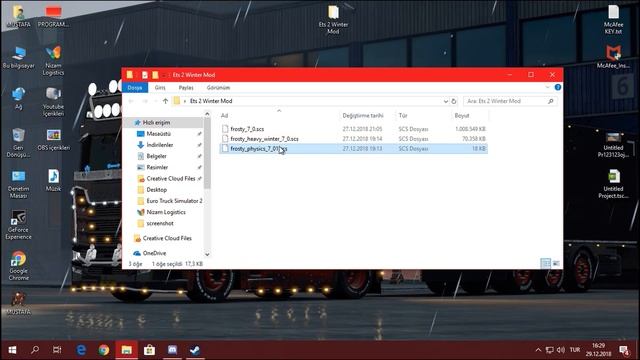The width and height of the screenshot is (640, 360).
Task: Show hidden system tray icons
Action: coord(538,350)
